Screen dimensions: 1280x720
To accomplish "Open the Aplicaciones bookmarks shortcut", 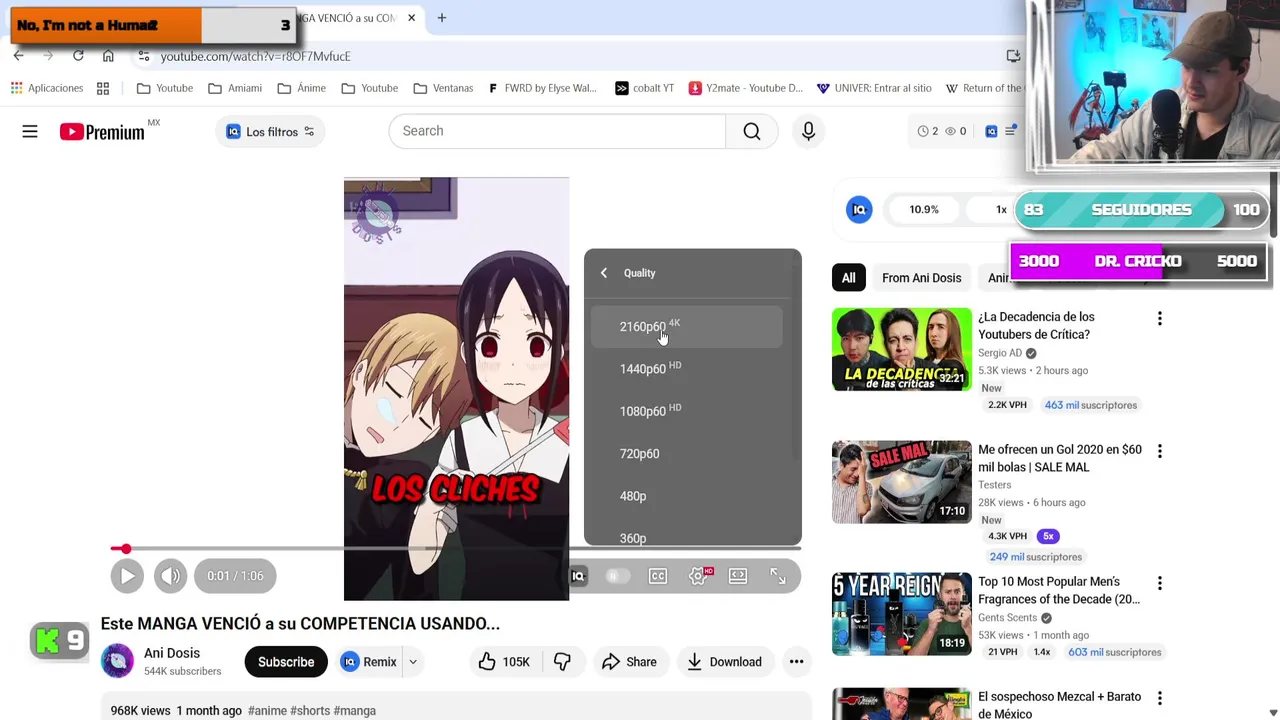I will [x=47, y=88].
